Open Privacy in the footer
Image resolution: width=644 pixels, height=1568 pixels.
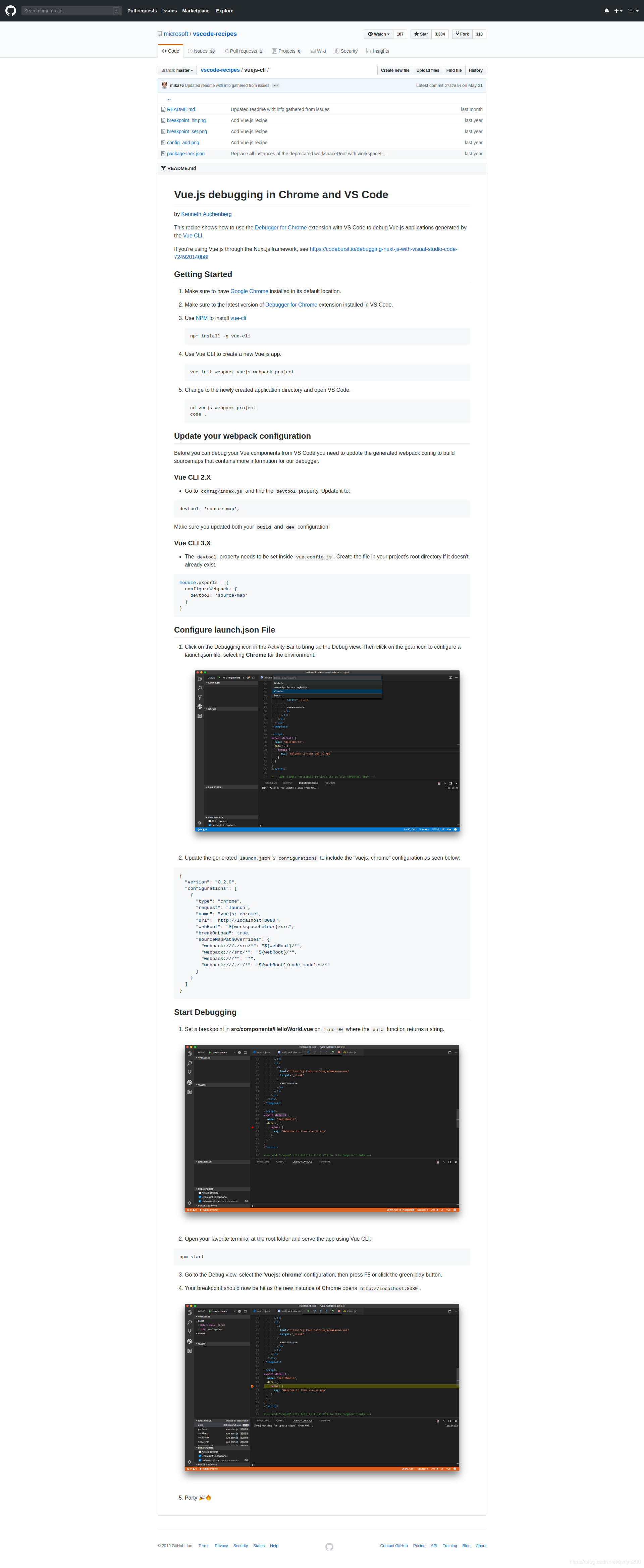tap(221, 1546)
